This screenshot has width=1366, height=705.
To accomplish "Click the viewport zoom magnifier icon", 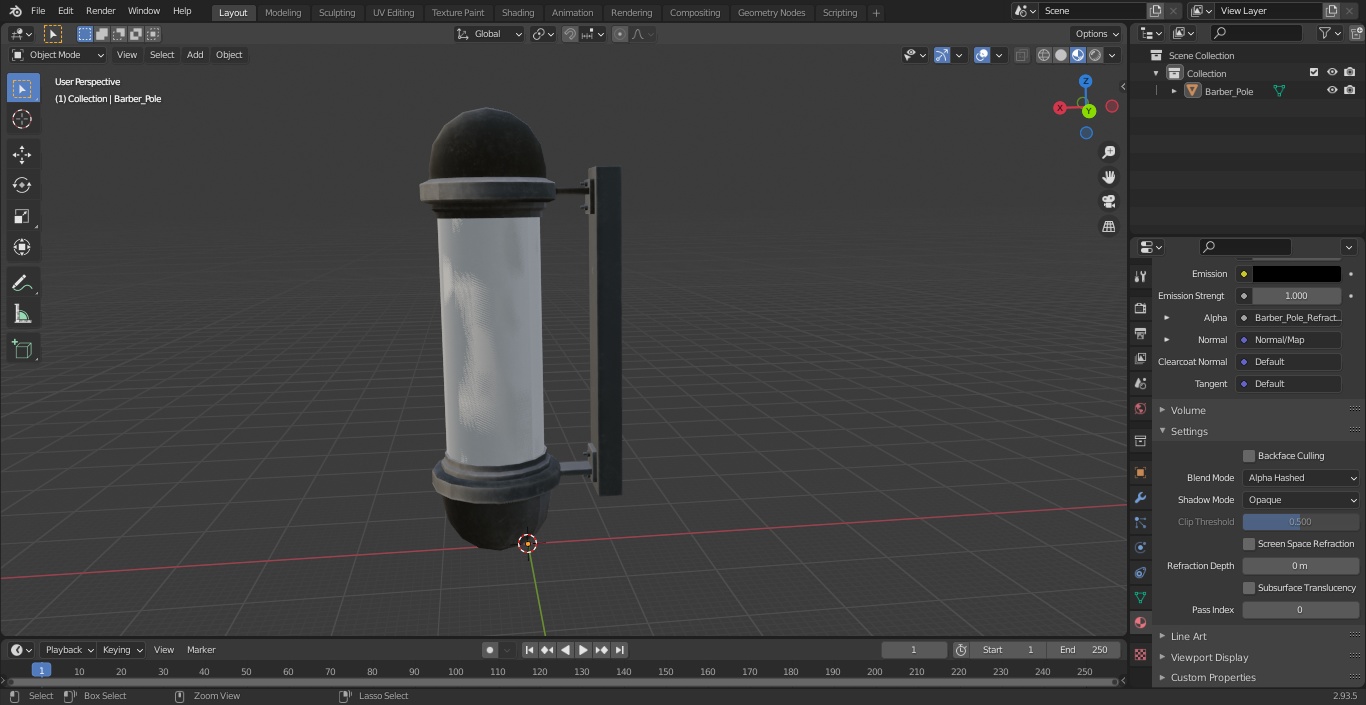I will (1109, 152).
